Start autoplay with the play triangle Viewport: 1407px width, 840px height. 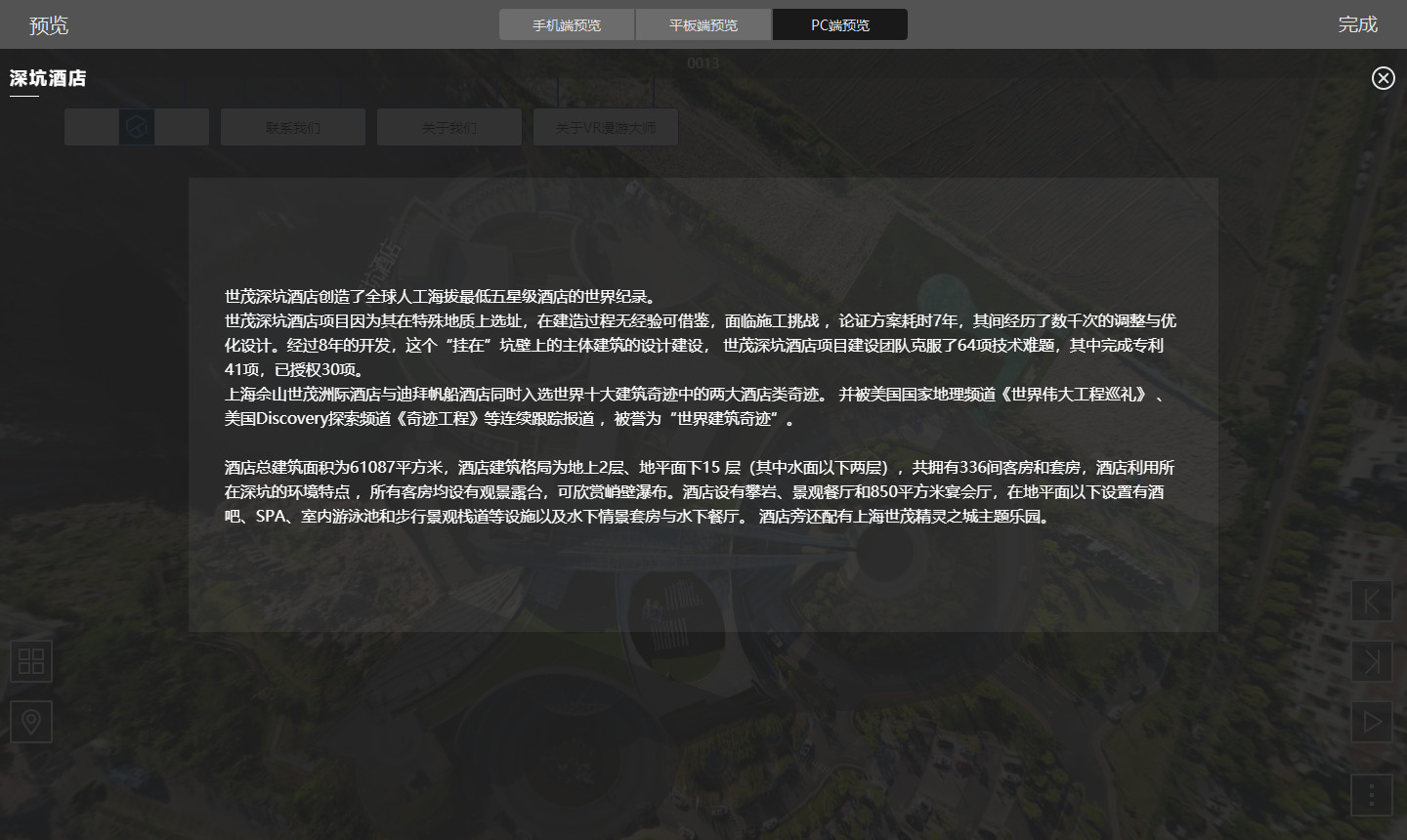pyautogui.click(x=1371, y=722)
